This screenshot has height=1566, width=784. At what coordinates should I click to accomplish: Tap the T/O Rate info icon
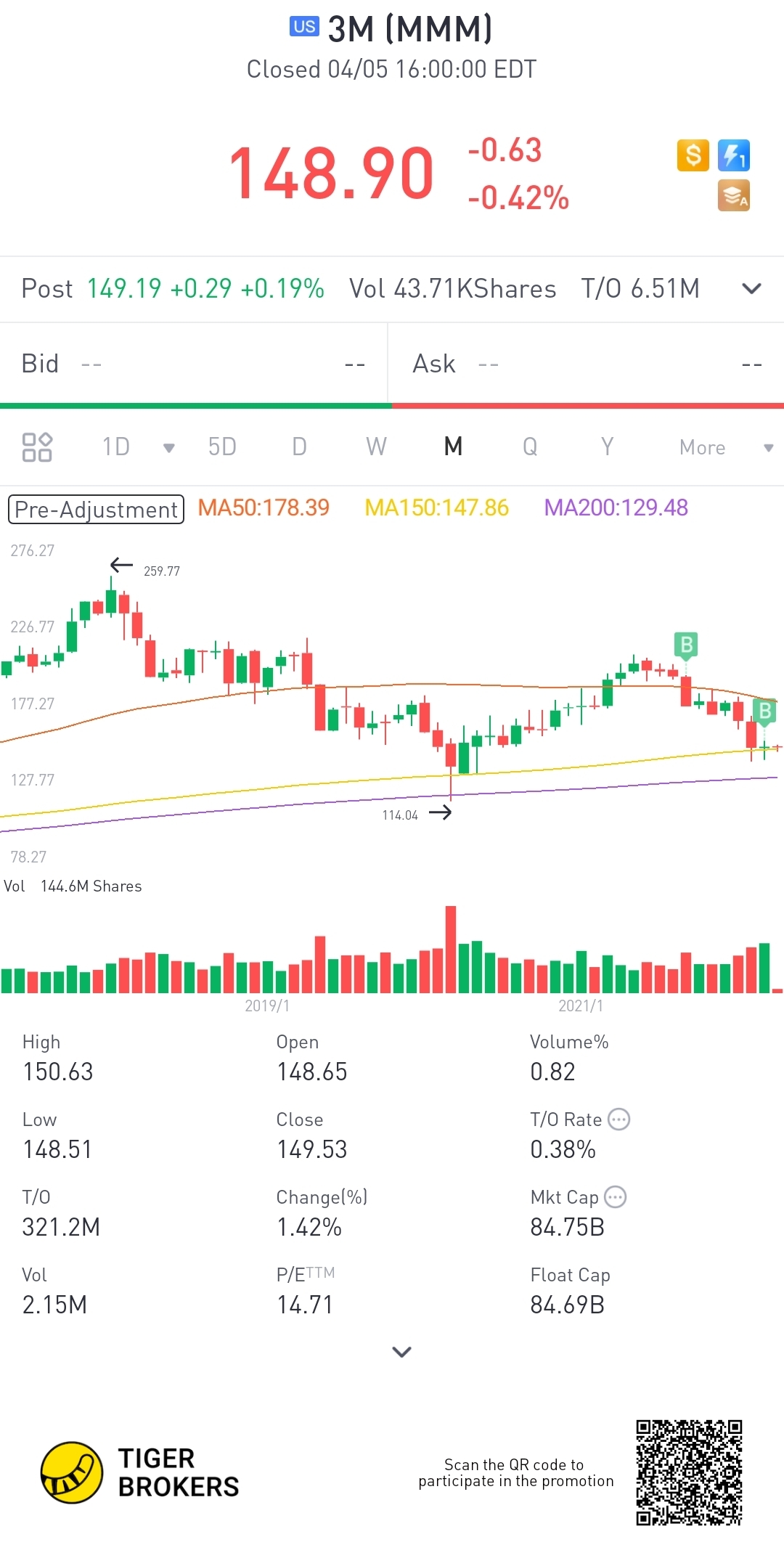point(618,1120)
